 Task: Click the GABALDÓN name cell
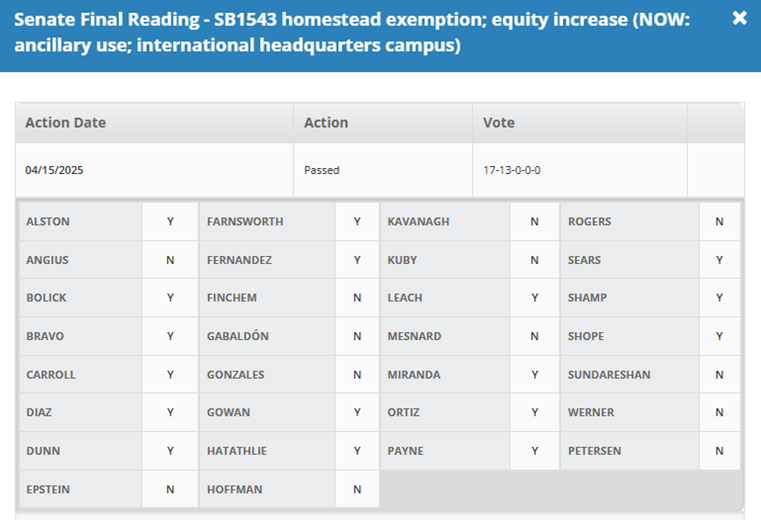tap(266, 336)
